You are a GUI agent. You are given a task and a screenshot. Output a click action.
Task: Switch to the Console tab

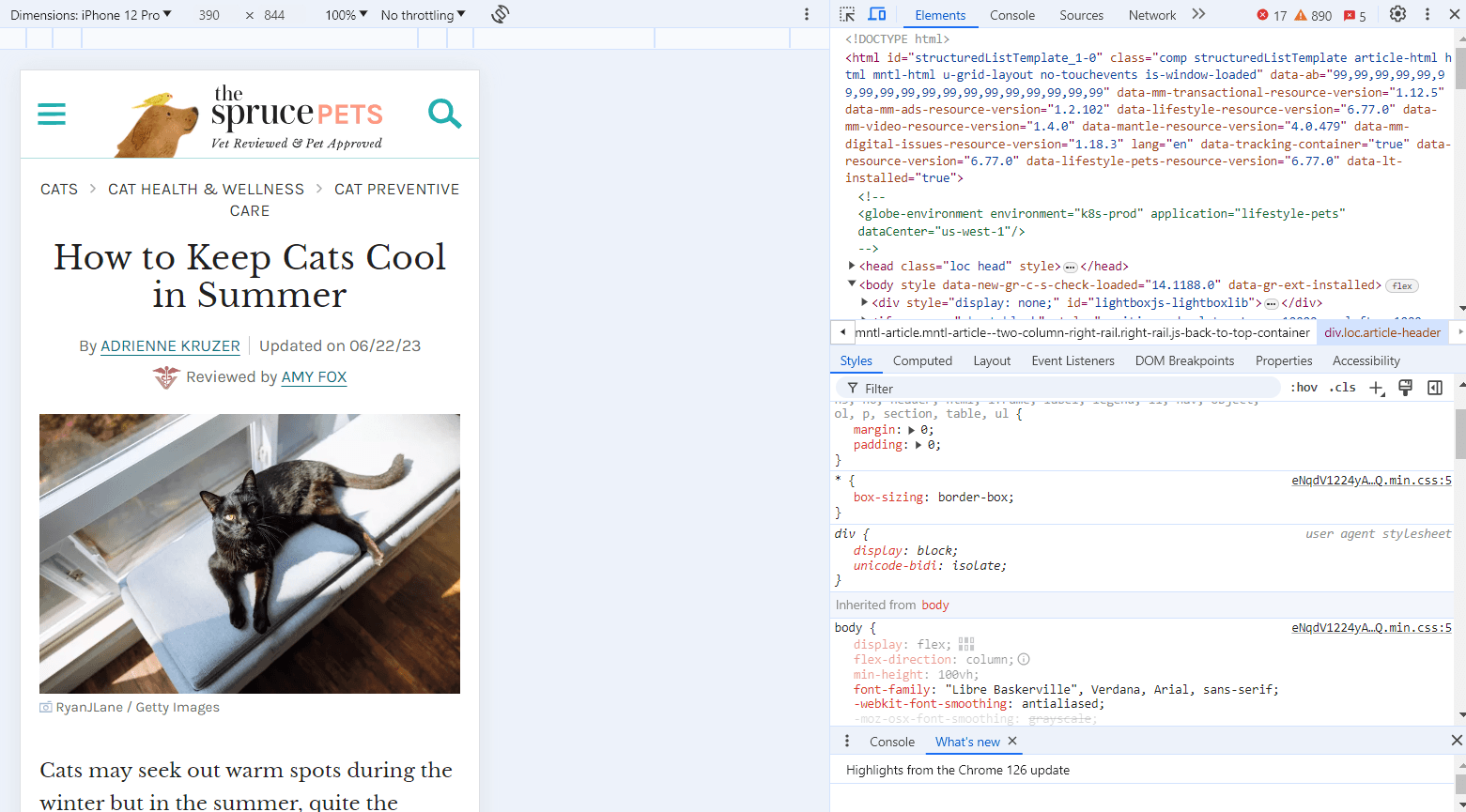pyautogui.click(x=1012, y=15)
